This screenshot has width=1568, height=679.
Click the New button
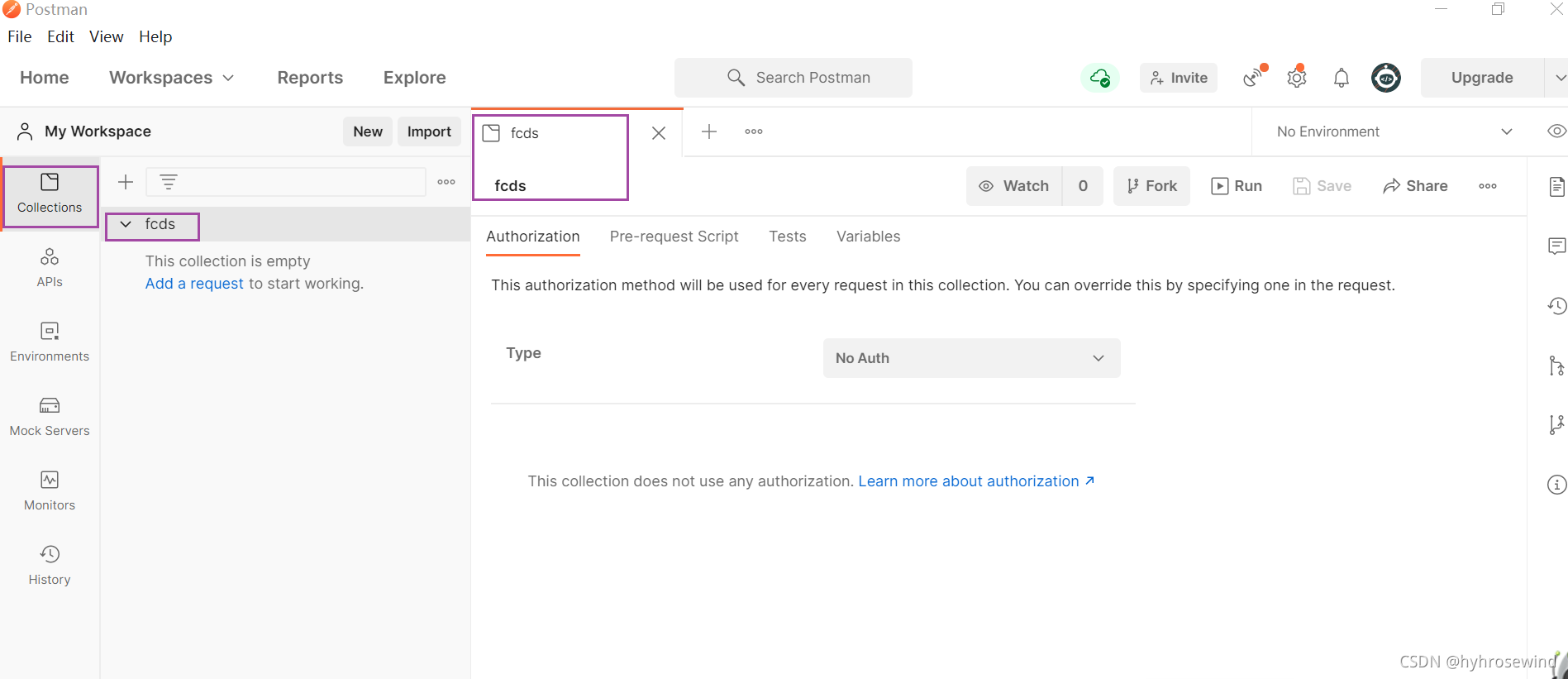pyautogui.click(x=368, y=131)
